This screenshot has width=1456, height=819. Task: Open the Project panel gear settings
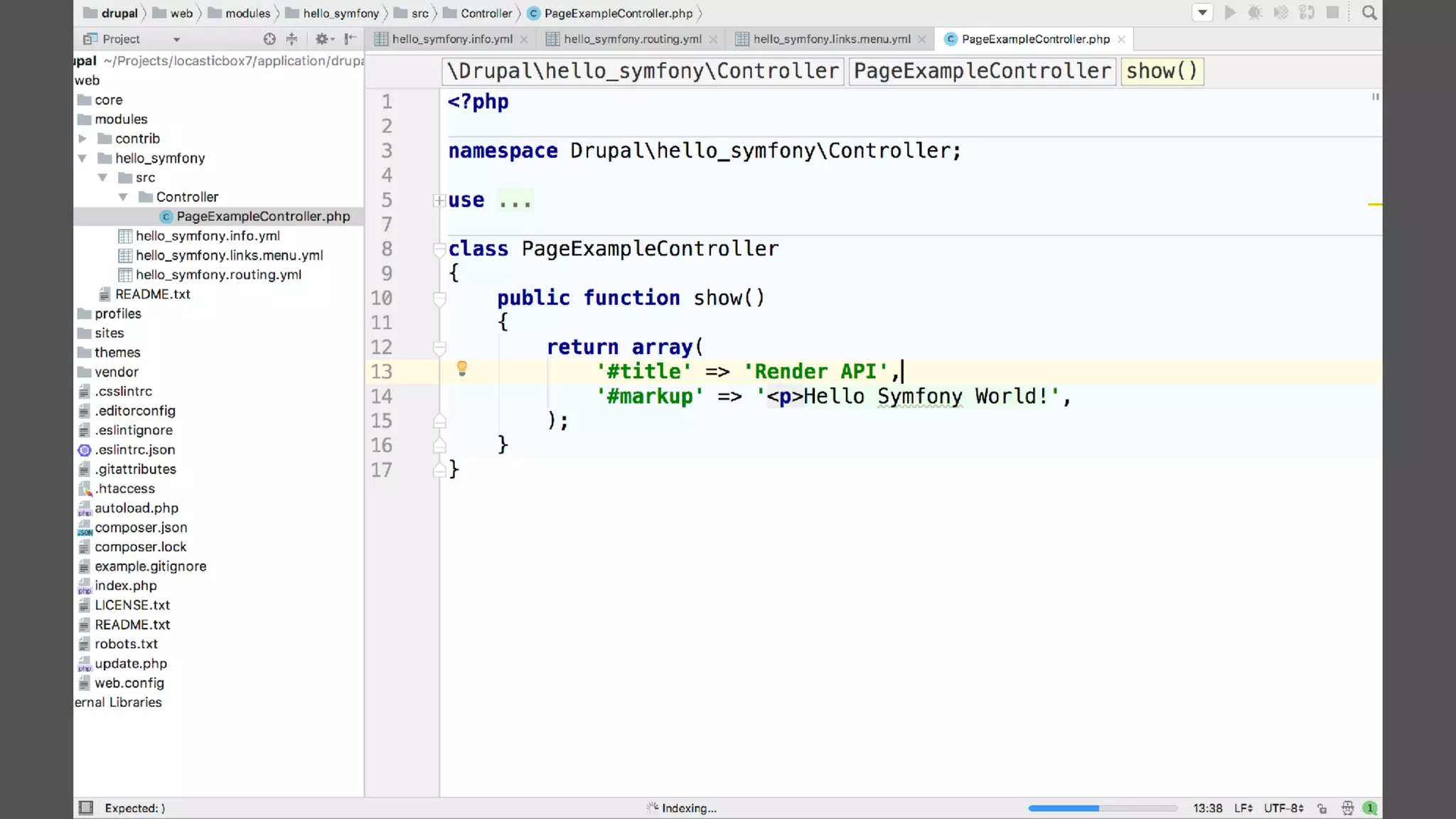(x=323, y=39)
